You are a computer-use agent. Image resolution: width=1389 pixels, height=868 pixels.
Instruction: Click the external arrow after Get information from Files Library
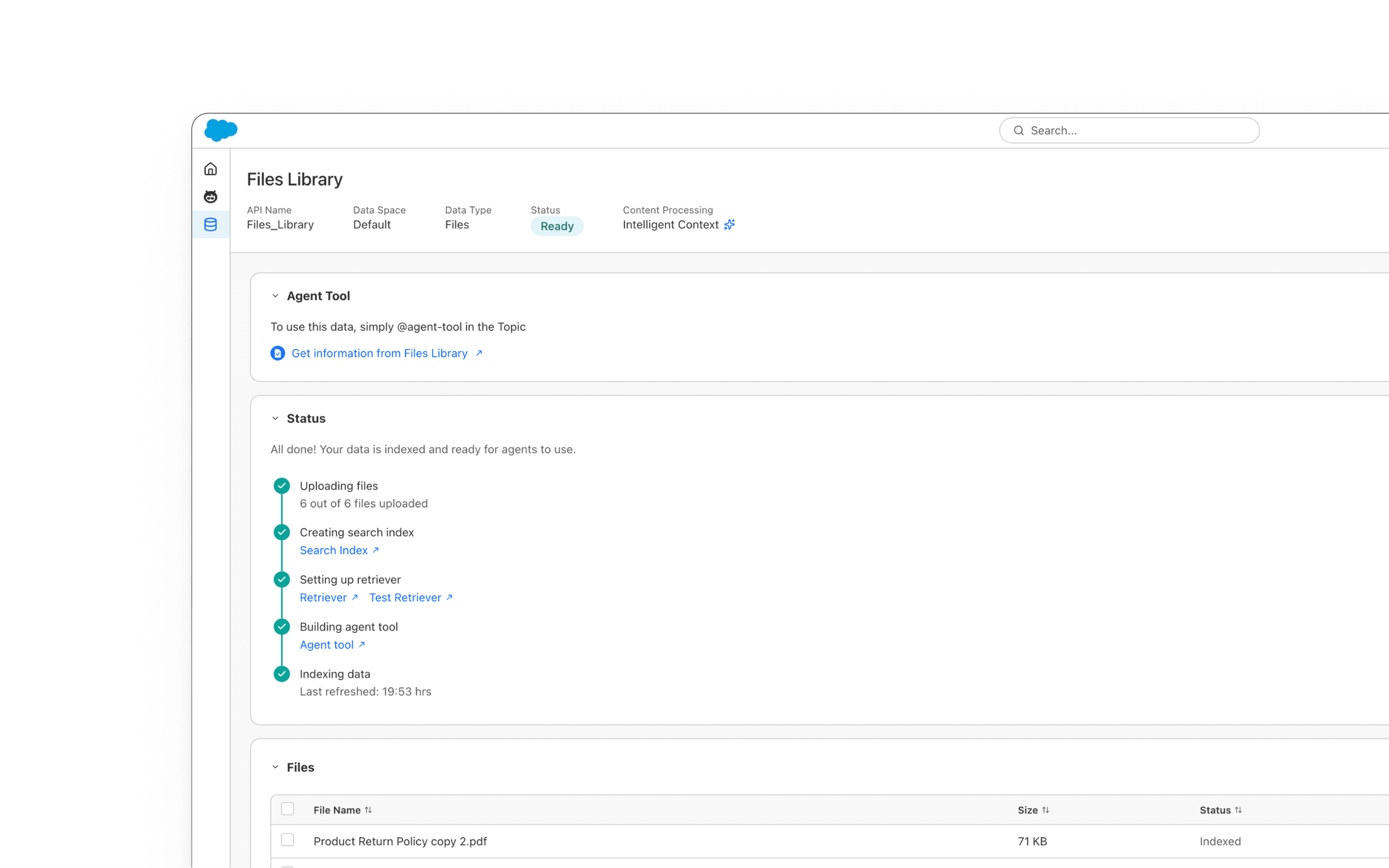pos(479,353)
